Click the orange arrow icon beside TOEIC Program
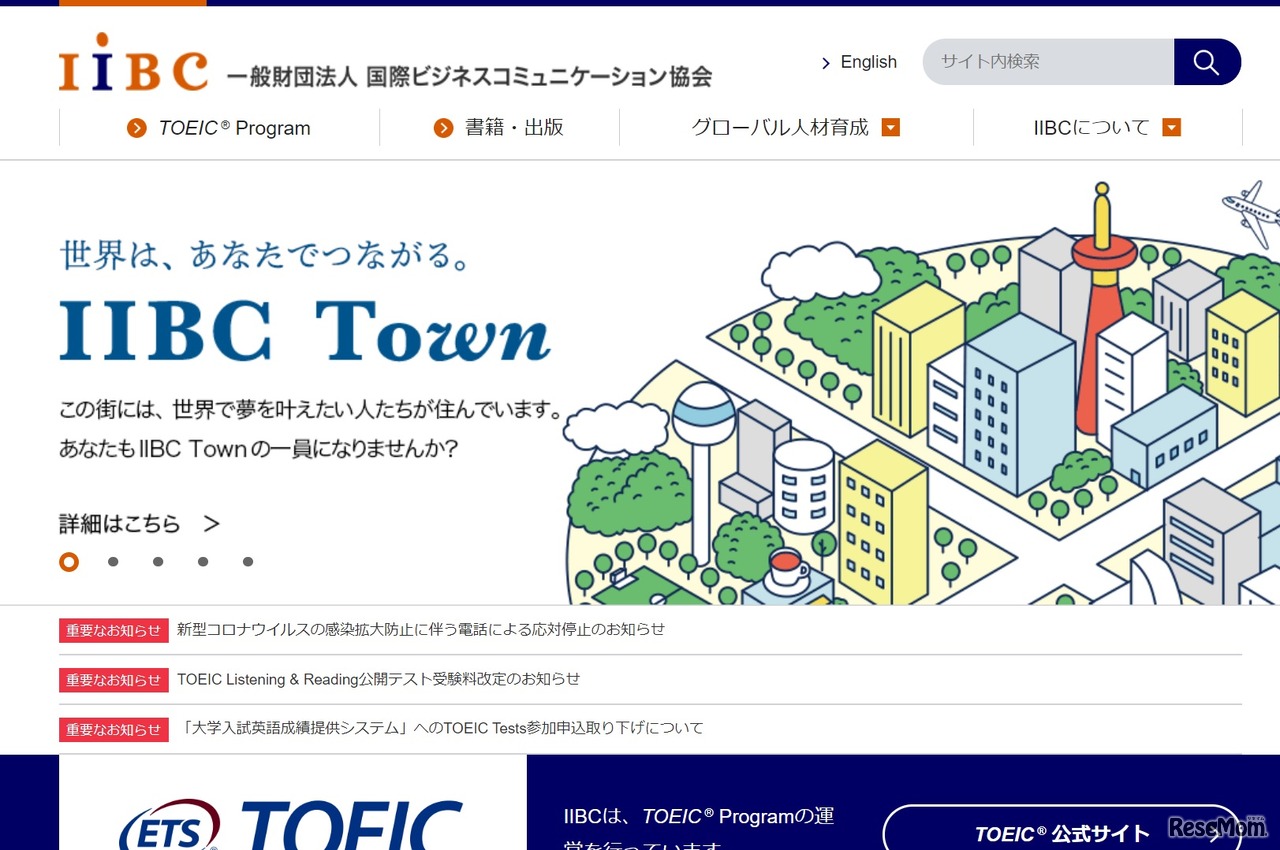 (137, 128)
